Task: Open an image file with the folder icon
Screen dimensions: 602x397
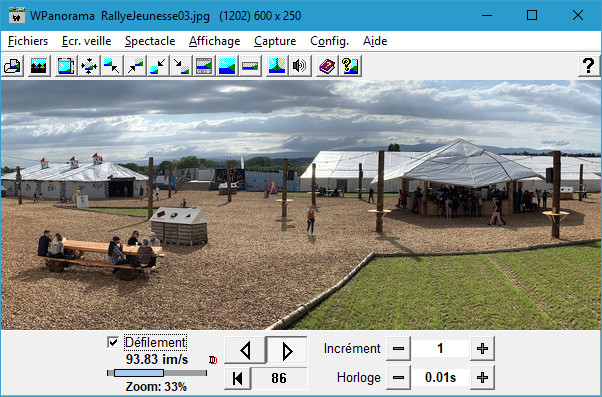Action: tap(12, 66)
